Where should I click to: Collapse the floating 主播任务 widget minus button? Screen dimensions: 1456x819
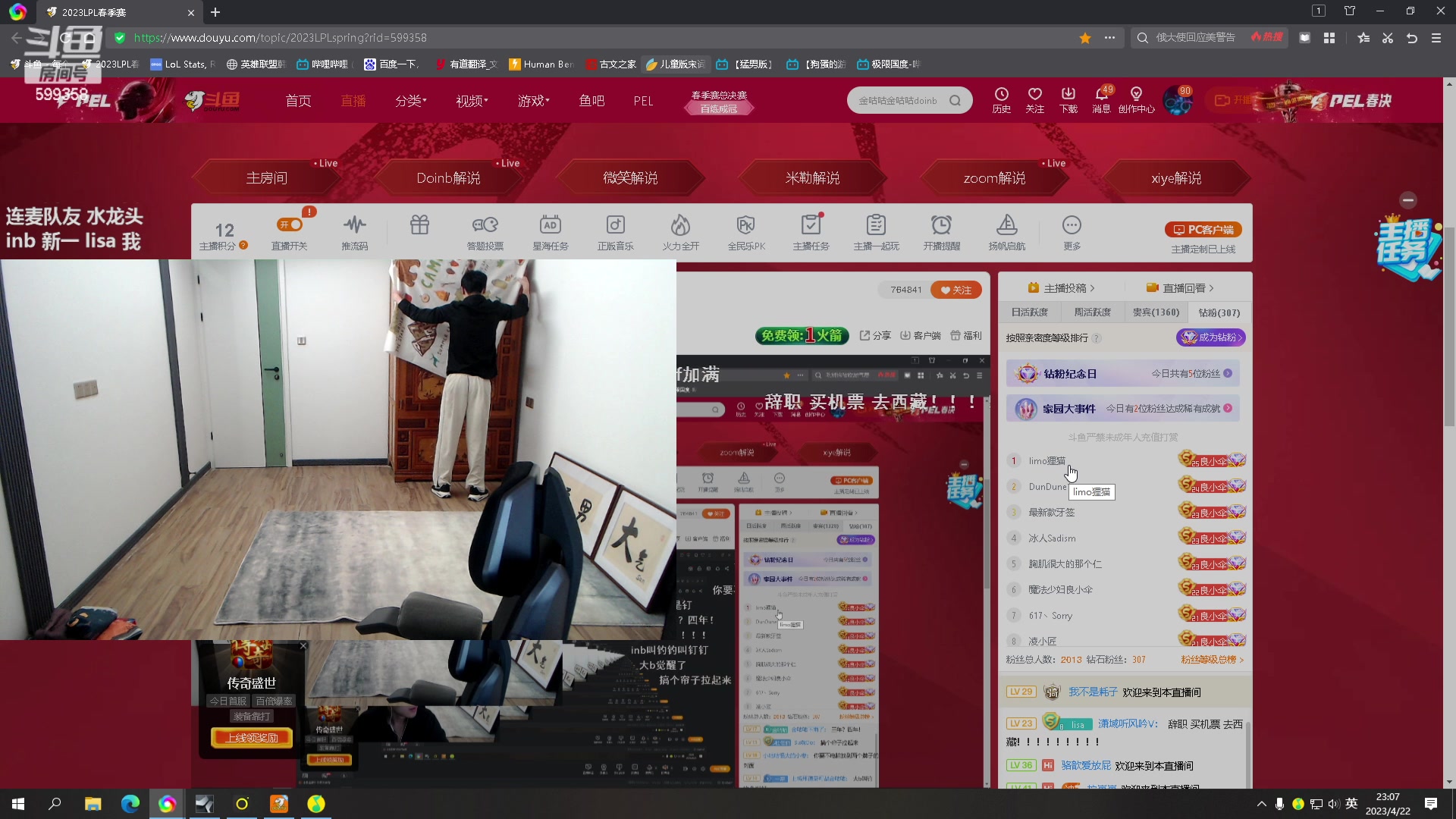1408,200
